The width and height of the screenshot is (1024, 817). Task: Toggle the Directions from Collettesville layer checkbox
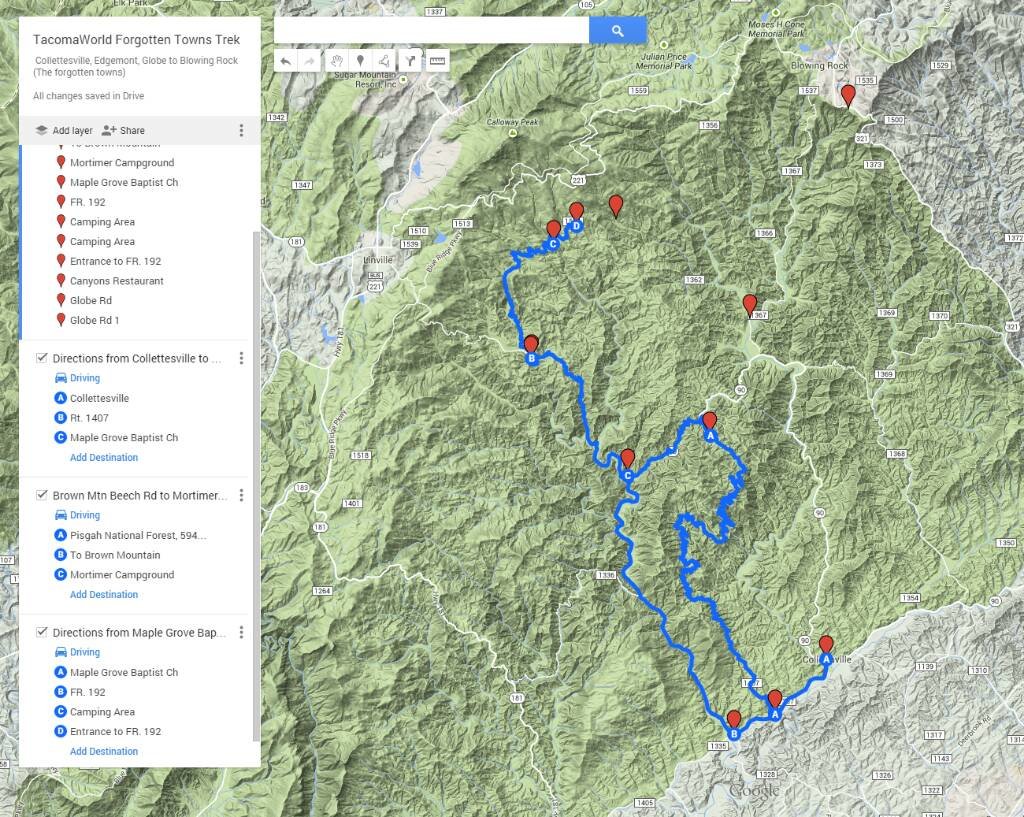42,358
